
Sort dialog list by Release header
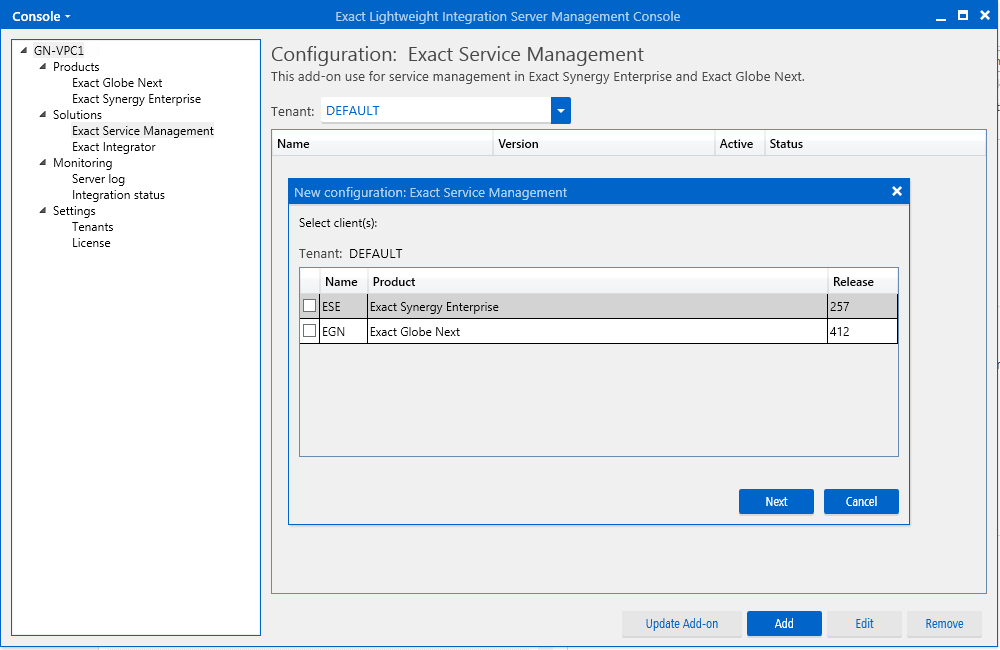[x=862, y=282]
